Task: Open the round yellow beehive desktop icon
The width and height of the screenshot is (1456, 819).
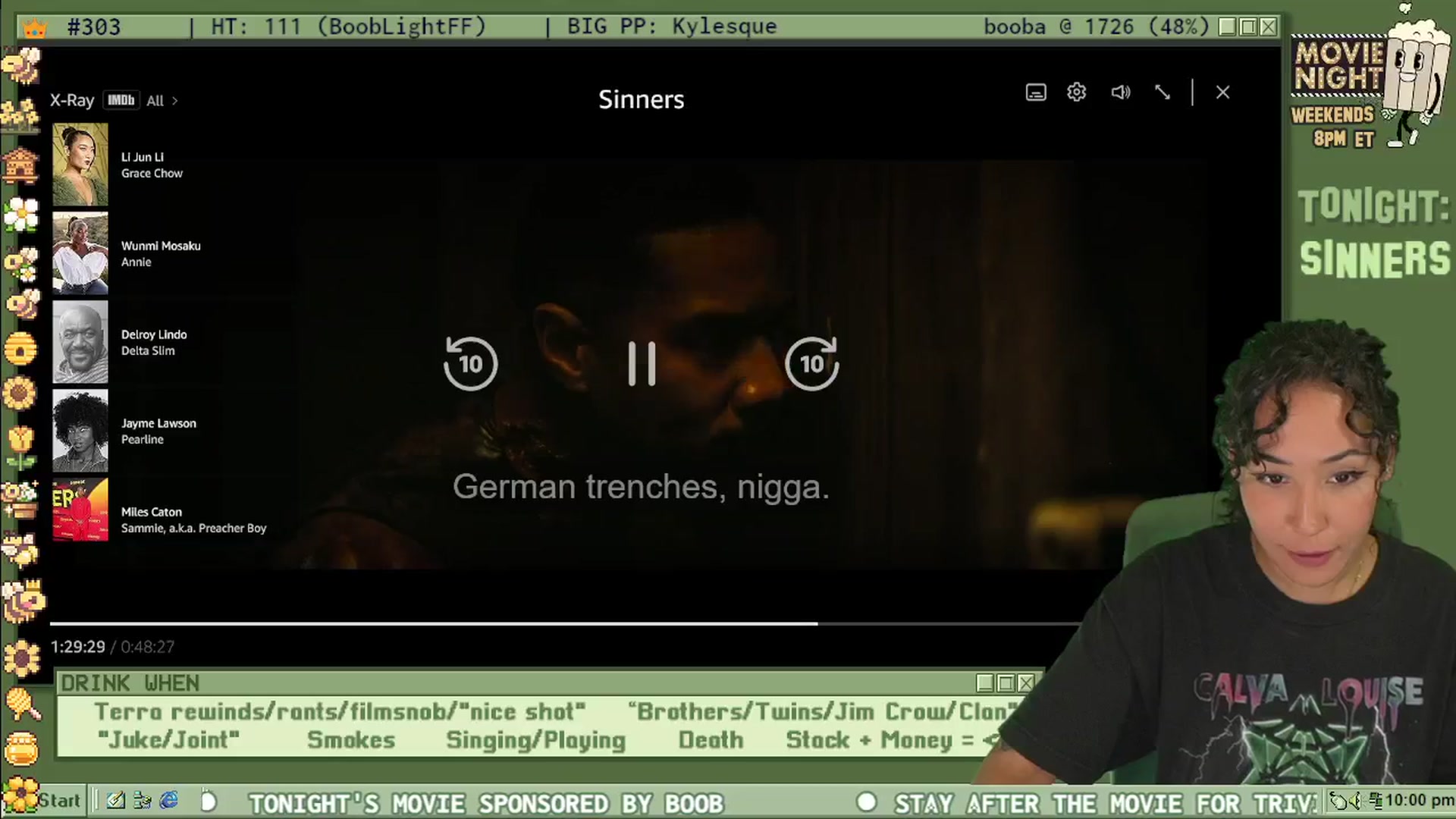Action: (x=20, y=349)
